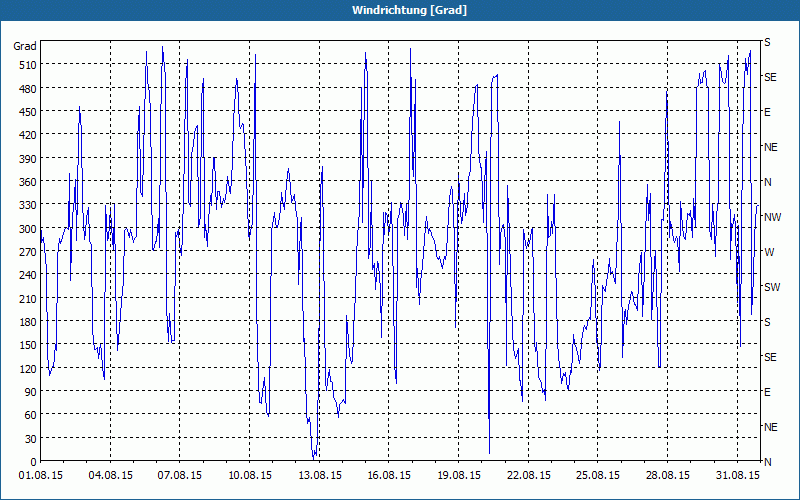Click the "W" compass direction label
This screenshot has width=800, height=500.
pos(769,252)
